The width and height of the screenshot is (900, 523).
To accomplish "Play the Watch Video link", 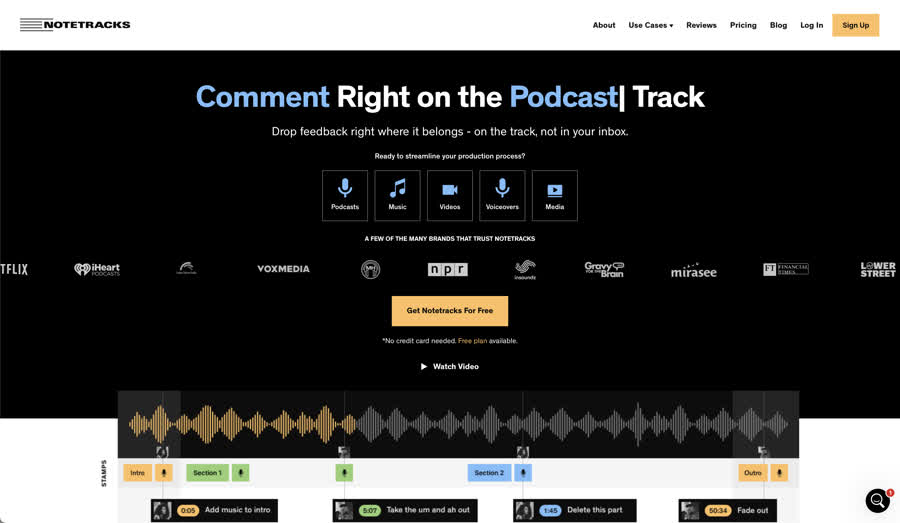I will (450, 367).
